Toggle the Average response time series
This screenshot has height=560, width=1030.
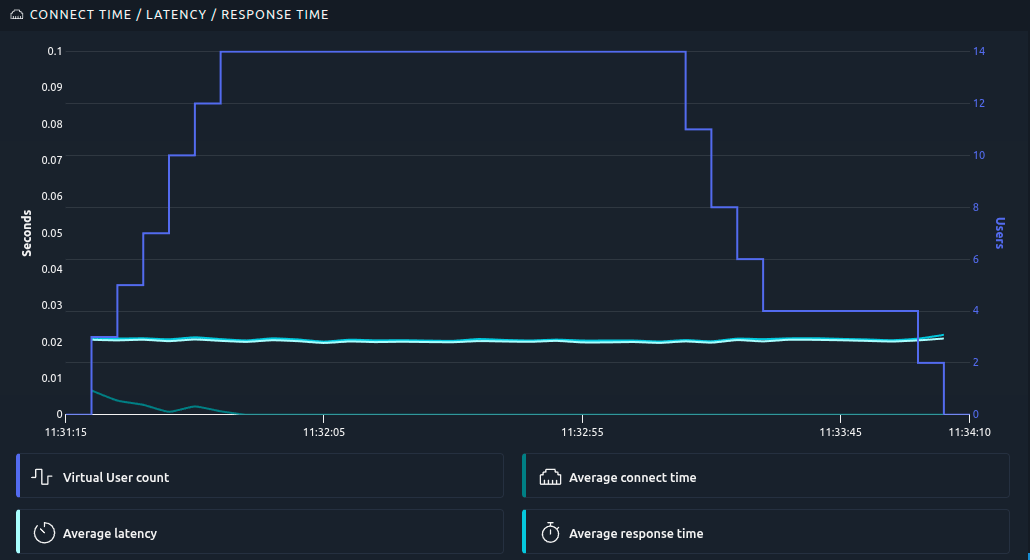766,531
